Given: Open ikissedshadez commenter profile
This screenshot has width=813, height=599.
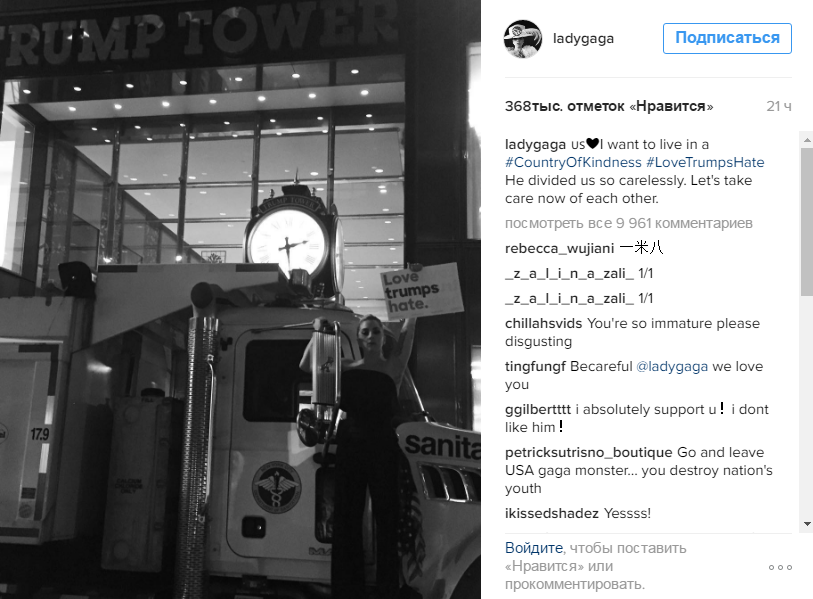Looking at the screenshot, I should [552, 513].
